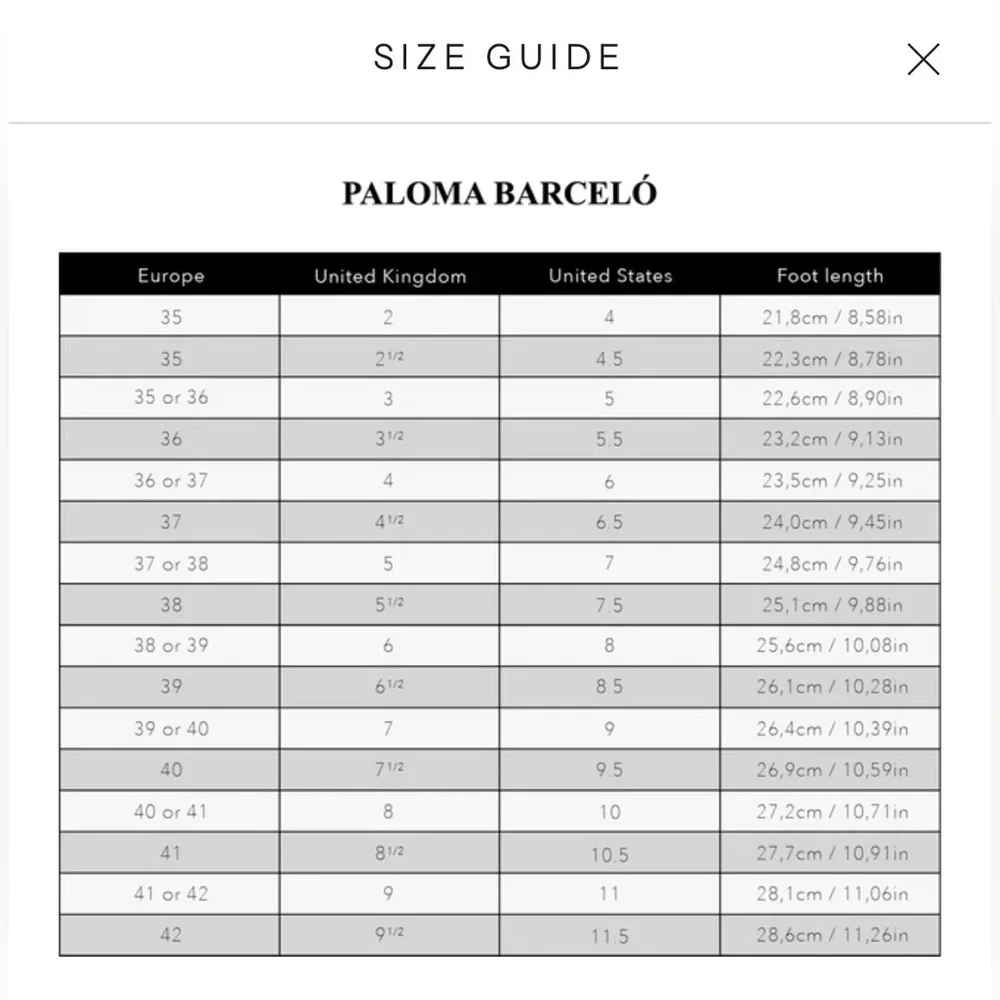This screenshot has width=1000, height=1000.
Task: Click the Paloma Barceló brand heading
Action: [x=499, y=193]
